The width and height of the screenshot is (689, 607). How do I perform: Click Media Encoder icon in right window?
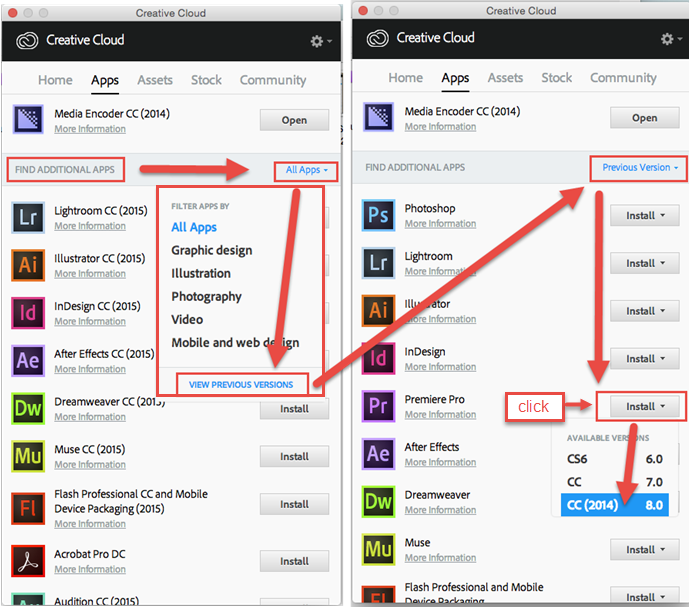tap(378, 116)
